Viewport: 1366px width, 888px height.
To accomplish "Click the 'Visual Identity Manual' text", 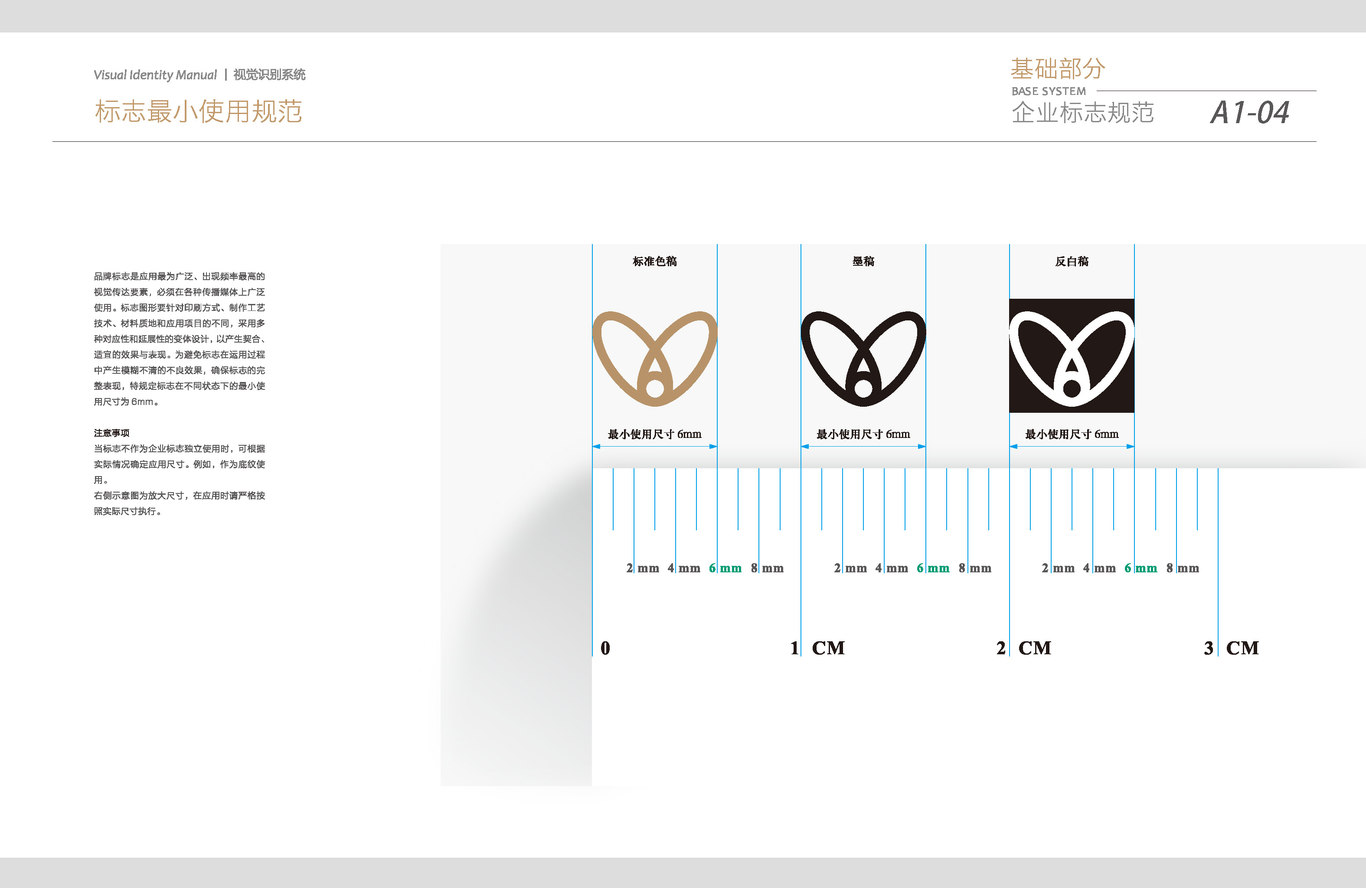I will tap(155, 75).
